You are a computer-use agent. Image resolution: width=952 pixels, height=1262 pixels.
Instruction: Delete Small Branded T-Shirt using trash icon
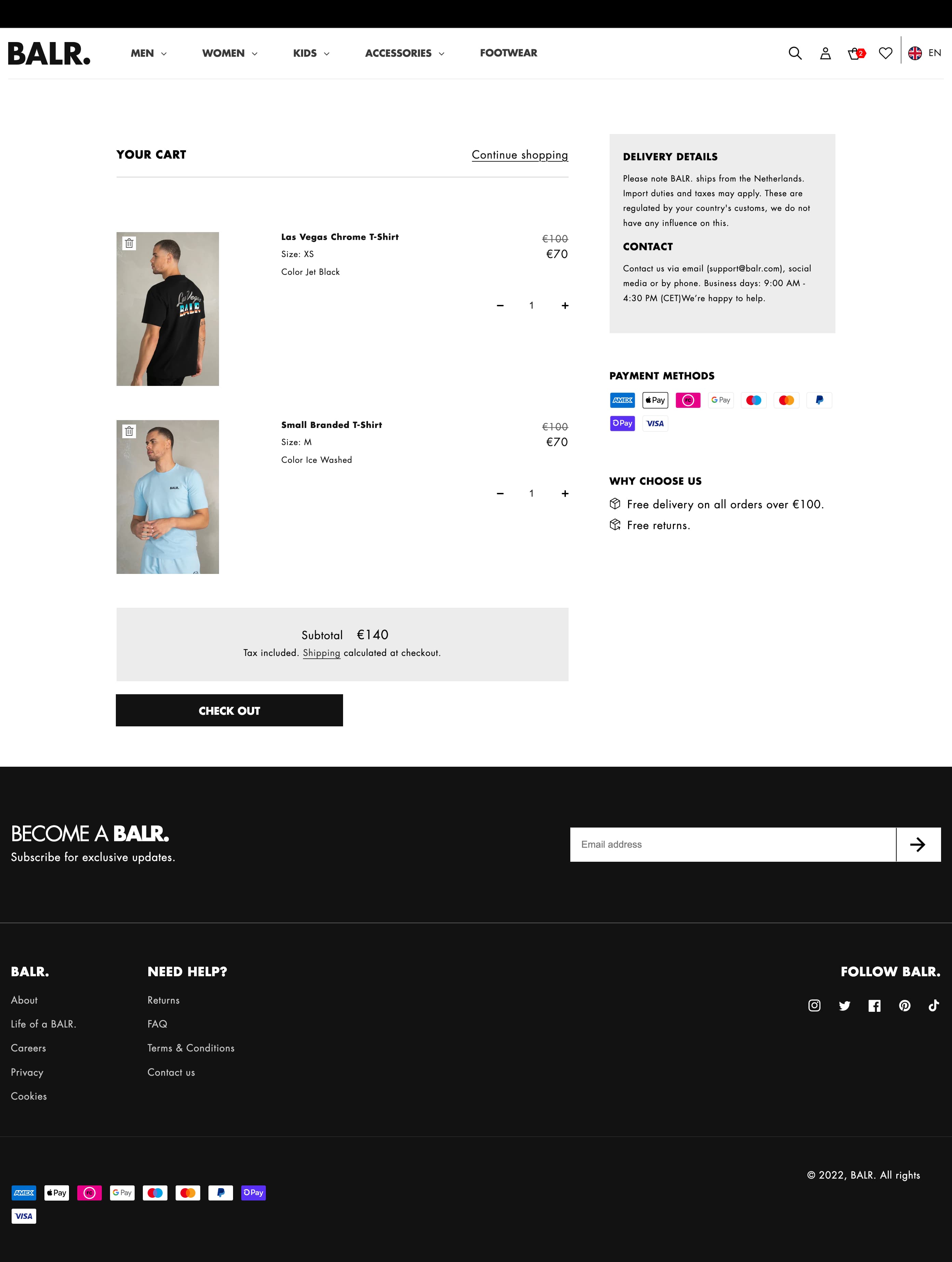[x=130, y=431]
